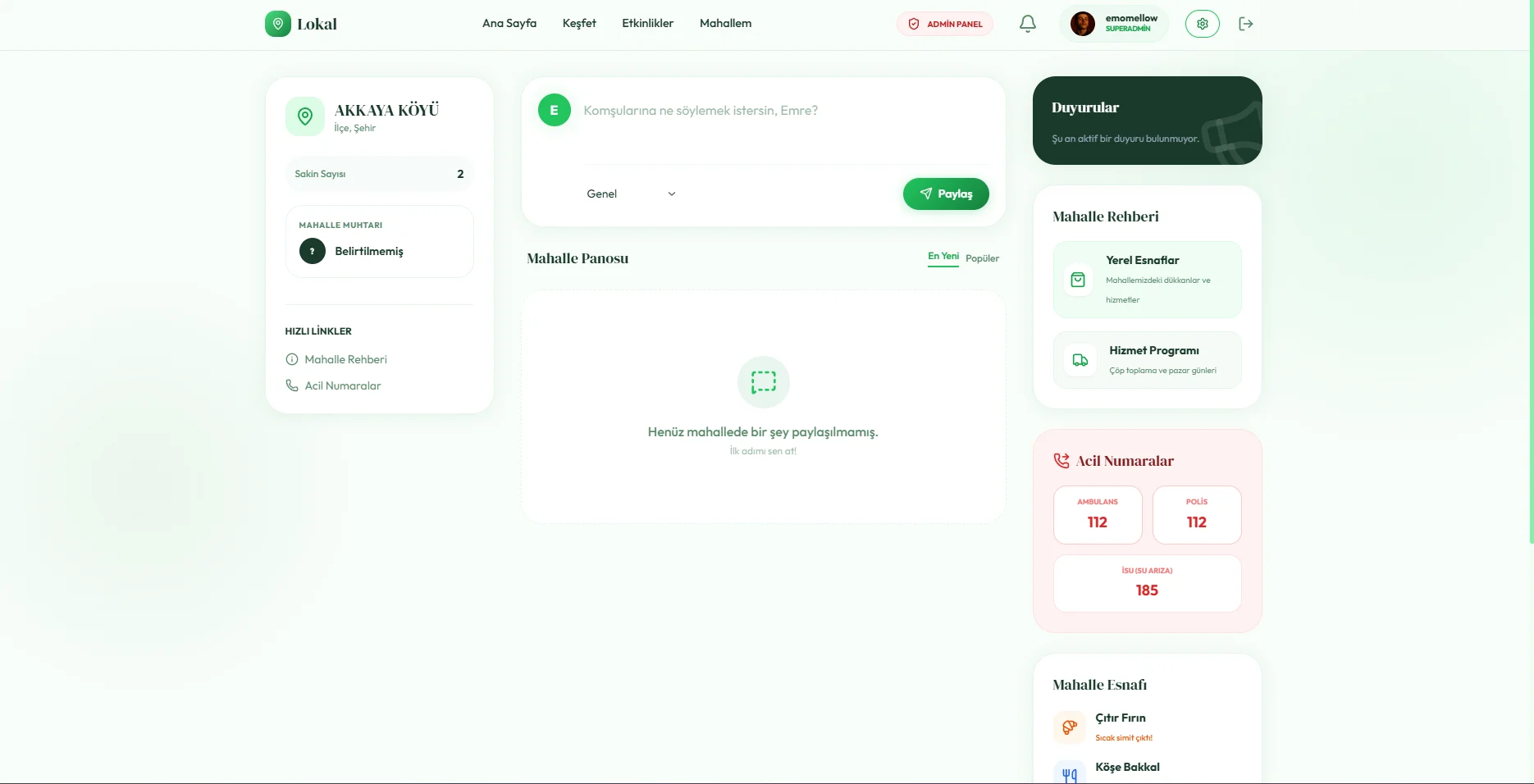Click the phone icon beside Acil Numaralar link
This screenshot has width=1534, height=784.
pos(291,385)
